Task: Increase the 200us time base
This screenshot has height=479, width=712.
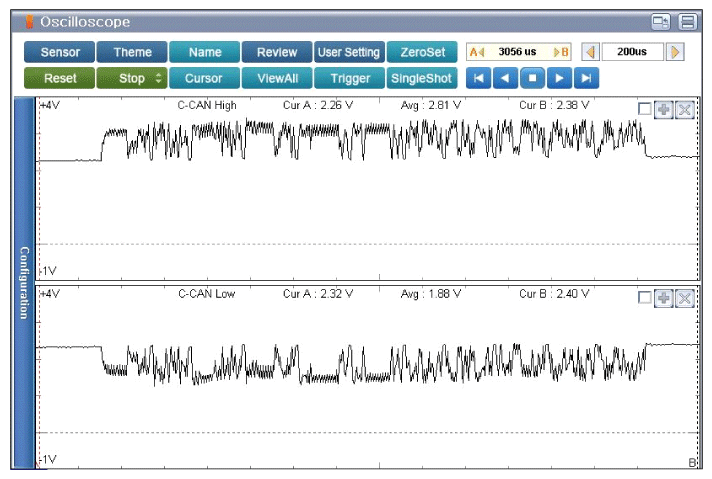Action: [x=675, y=52]
